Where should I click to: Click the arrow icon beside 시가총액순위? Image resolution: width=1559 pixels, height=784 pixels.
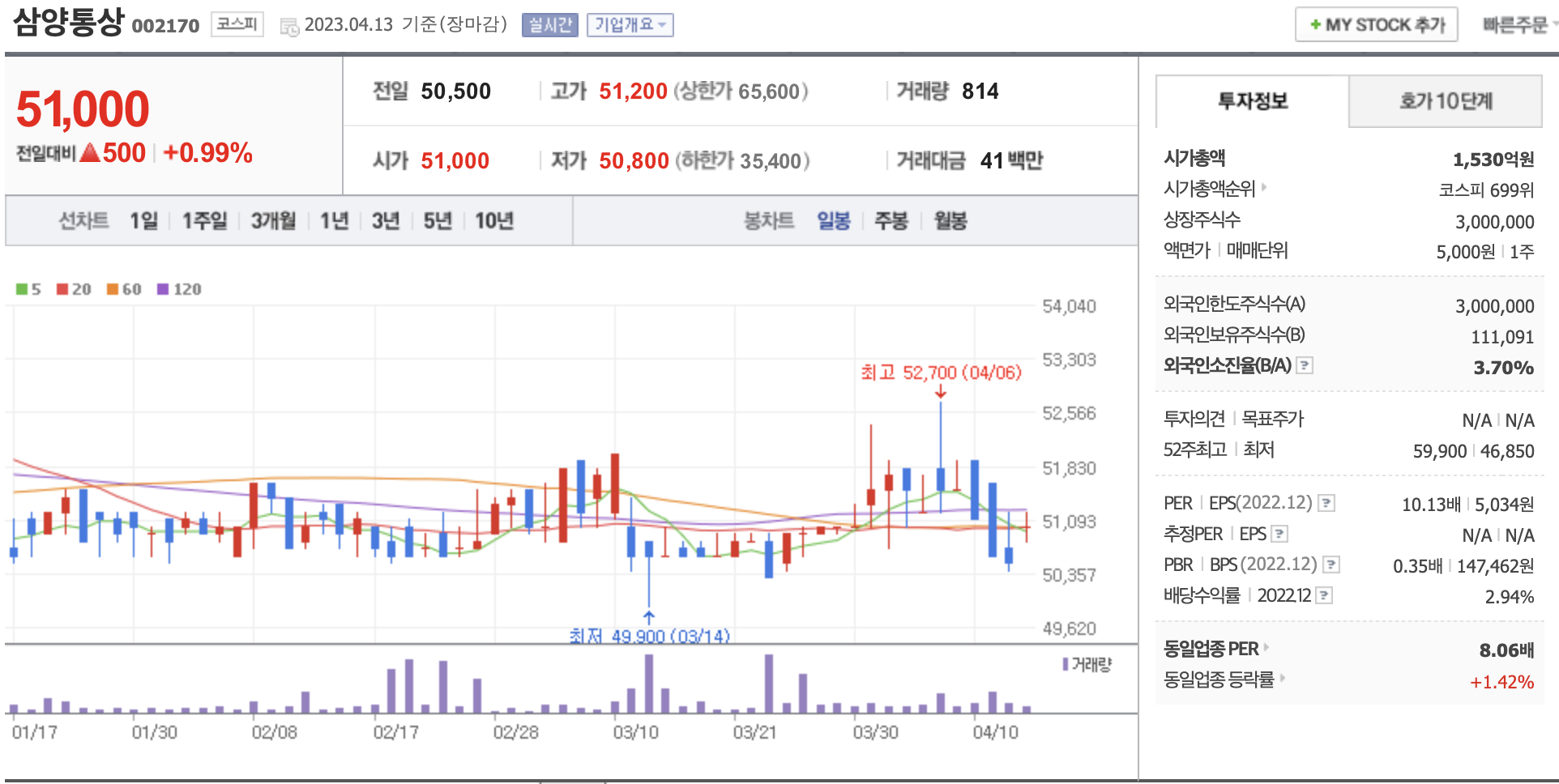coord(1264,188)
